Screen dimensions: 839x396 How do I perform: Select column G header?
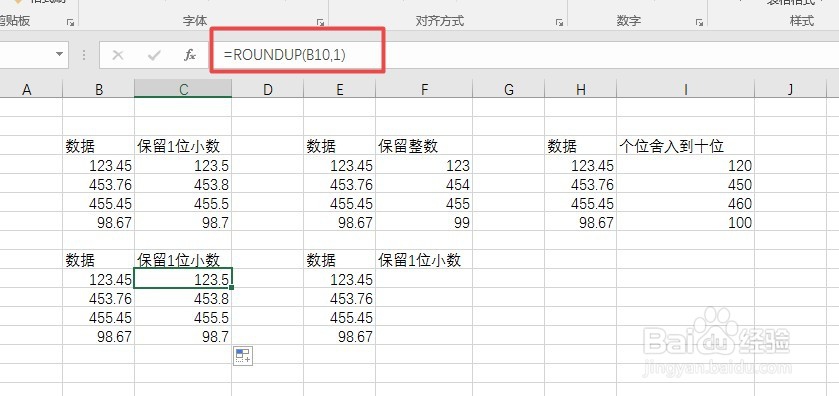pos(508,89)
